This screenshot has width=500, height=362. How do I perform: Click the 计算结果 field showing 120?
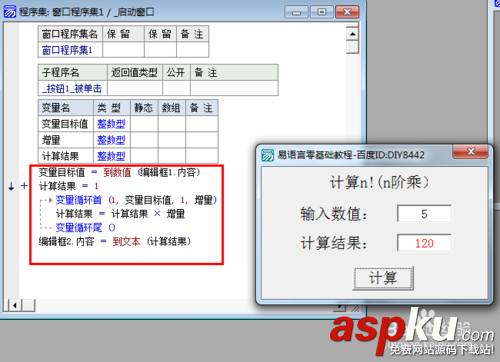tap(424, 243)
